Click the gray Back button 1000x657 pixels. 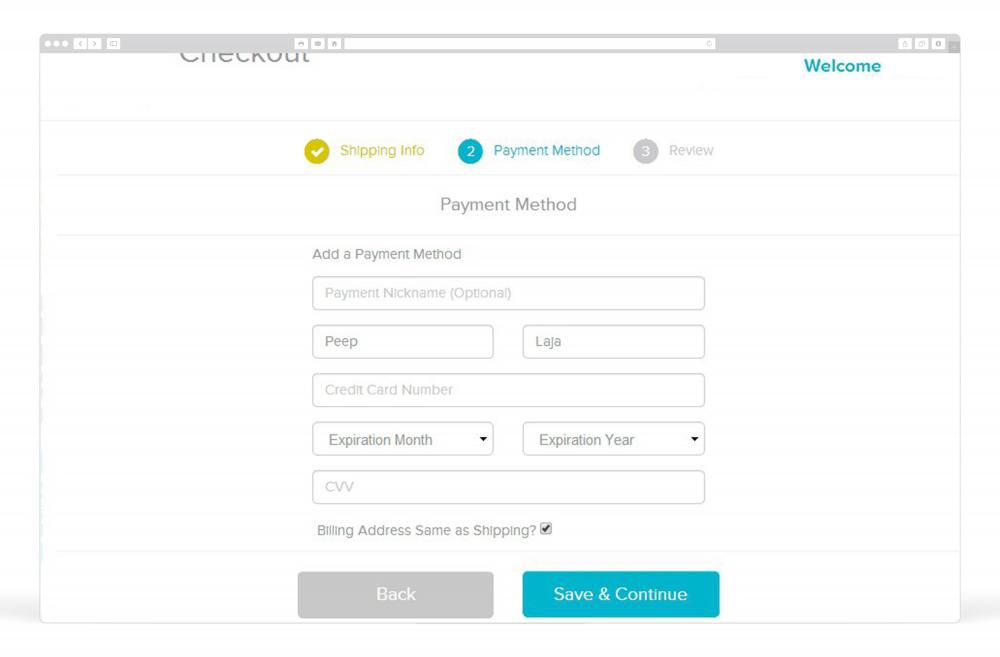point(395,594)
